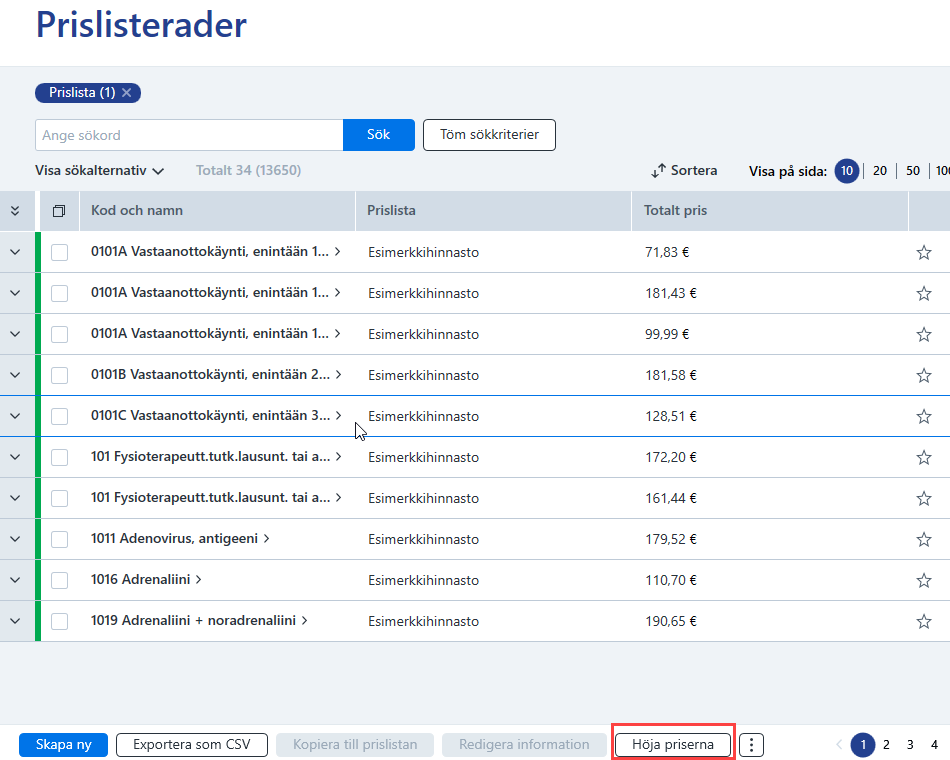Click the Sortera sort icon

(x=658, y=171)
